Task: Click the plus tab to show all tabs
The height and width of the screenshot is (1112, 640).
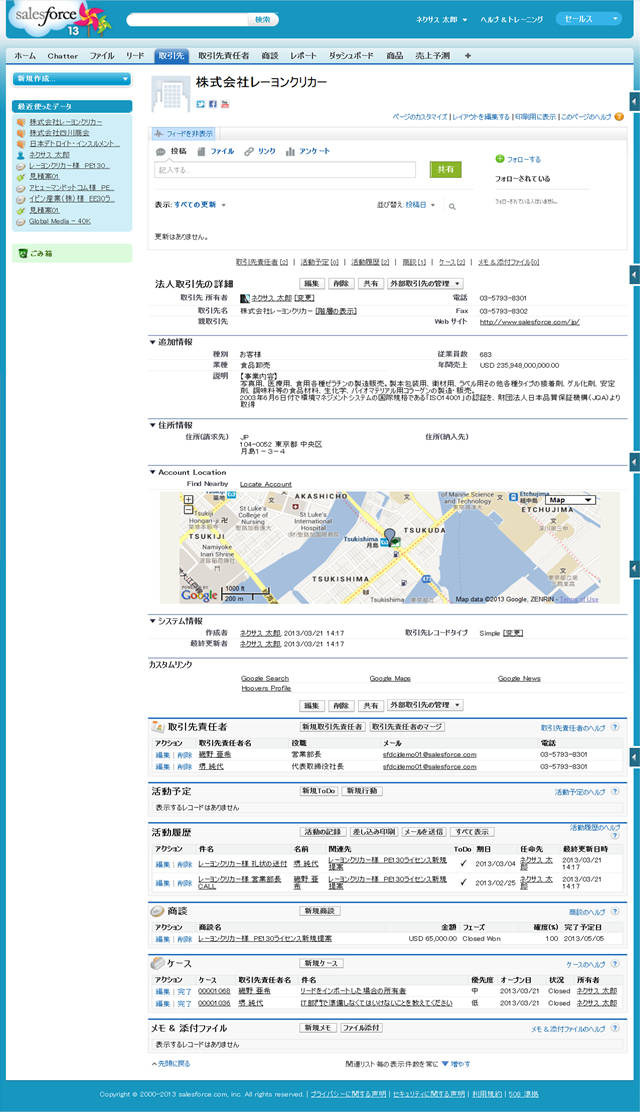Action: 468,55
